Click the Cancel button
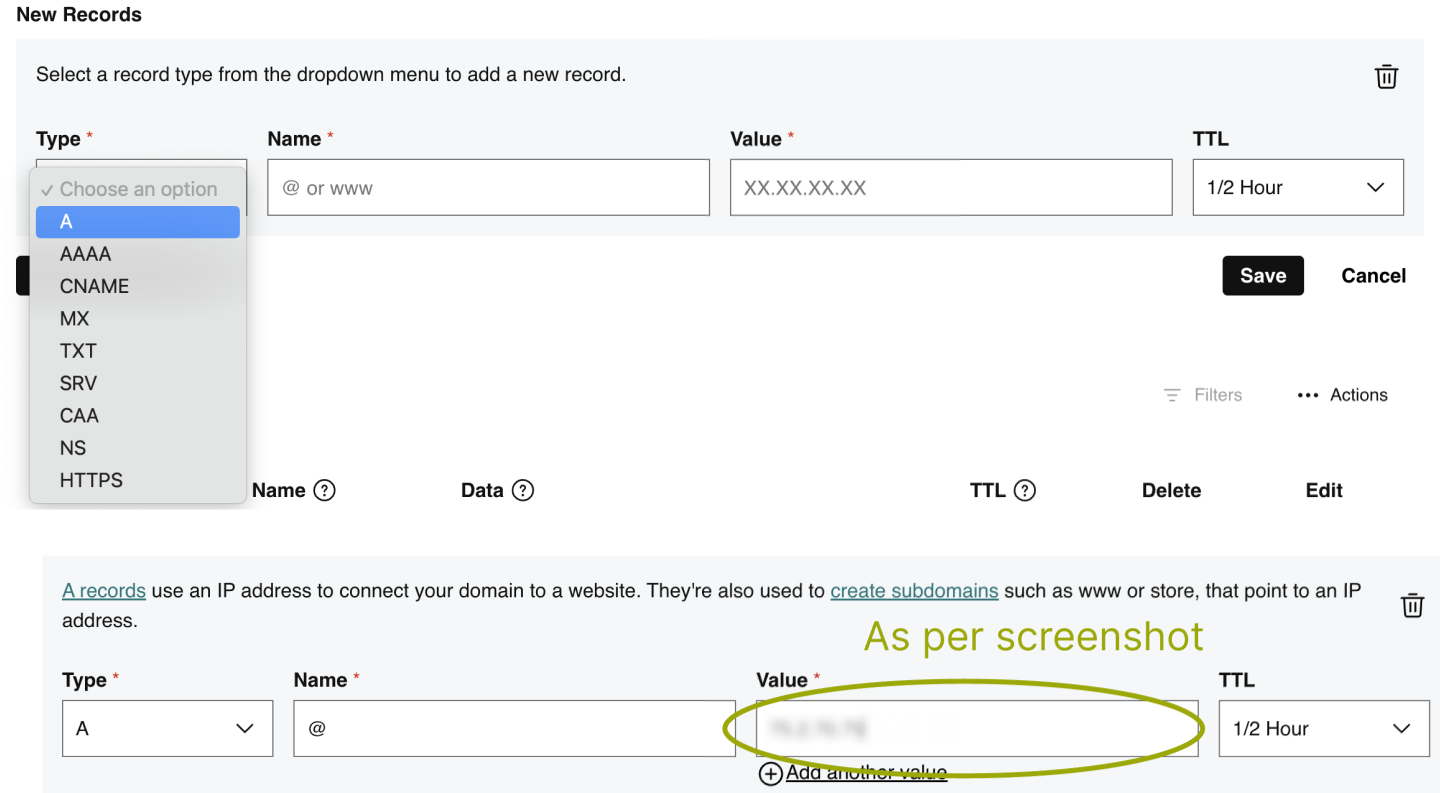 1373,276
